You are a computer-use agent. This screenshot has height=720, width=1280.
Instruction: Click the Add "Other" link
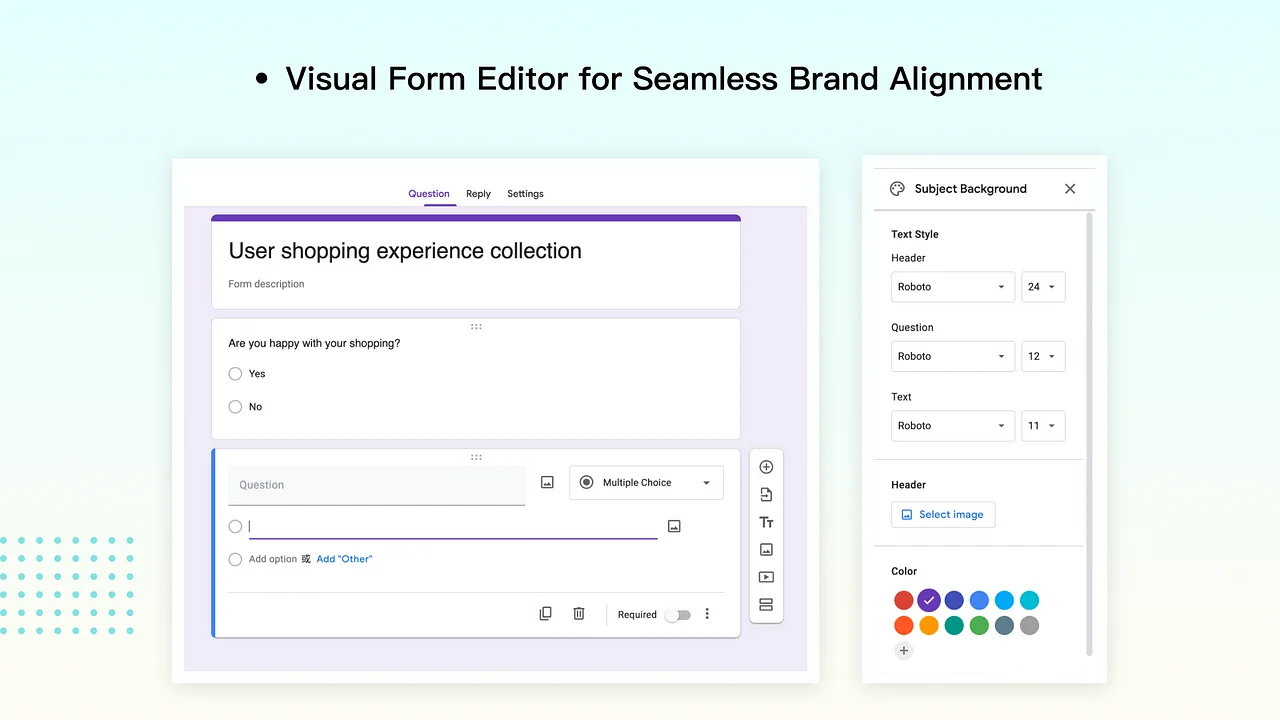[x=344, y=559]
